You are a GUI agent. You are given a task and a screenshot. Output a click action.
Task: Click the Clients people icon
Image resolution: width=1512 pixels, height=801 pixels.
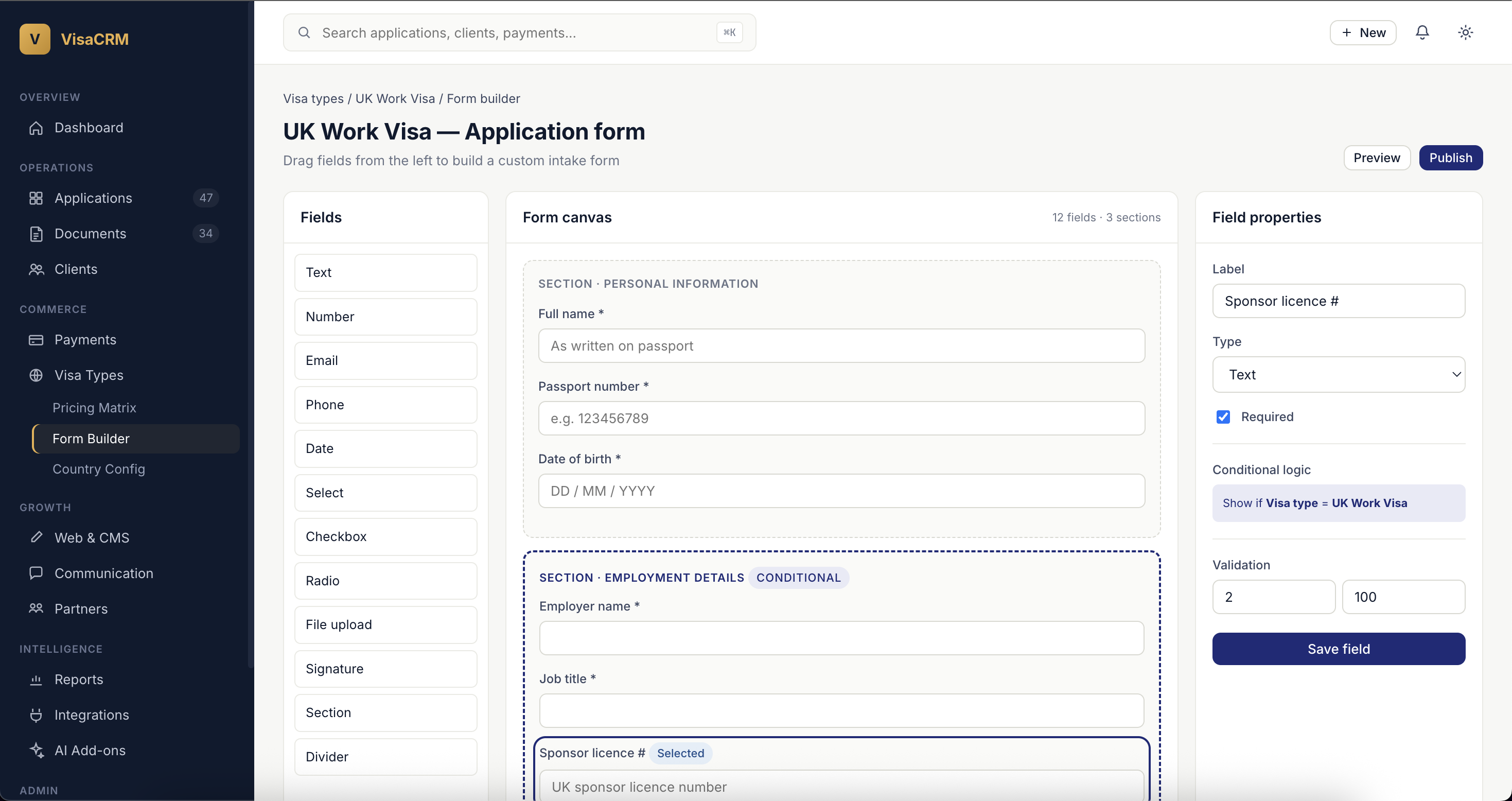click(36, 269)
